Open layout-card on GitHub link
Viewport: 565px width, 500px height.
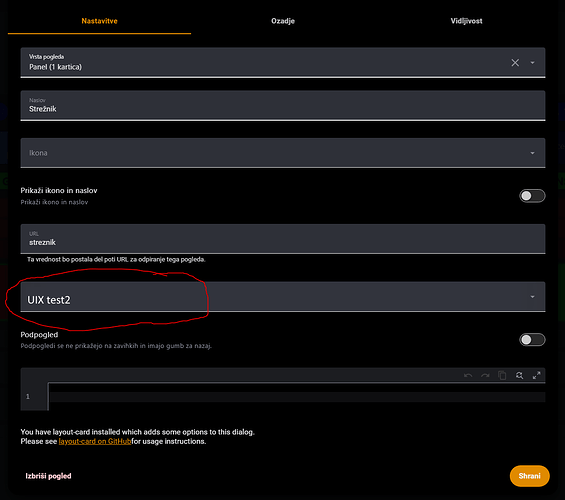[x=95, y=441]
